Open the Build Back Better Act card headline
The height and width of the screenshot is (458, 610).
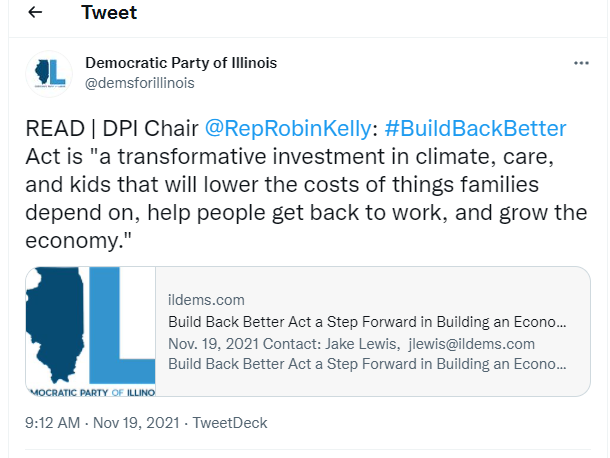click(x=367, y=322)
